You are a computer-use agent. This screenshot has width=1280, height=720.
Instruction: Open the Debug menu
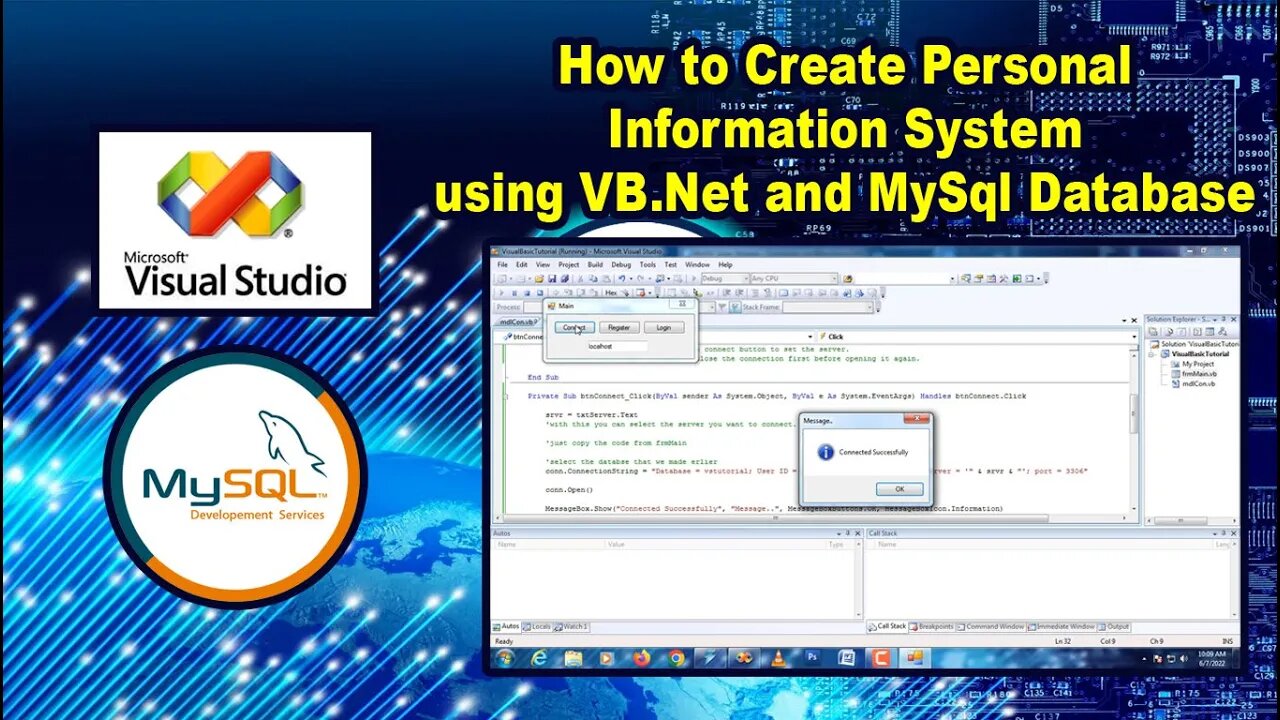[x=621, y=264]
